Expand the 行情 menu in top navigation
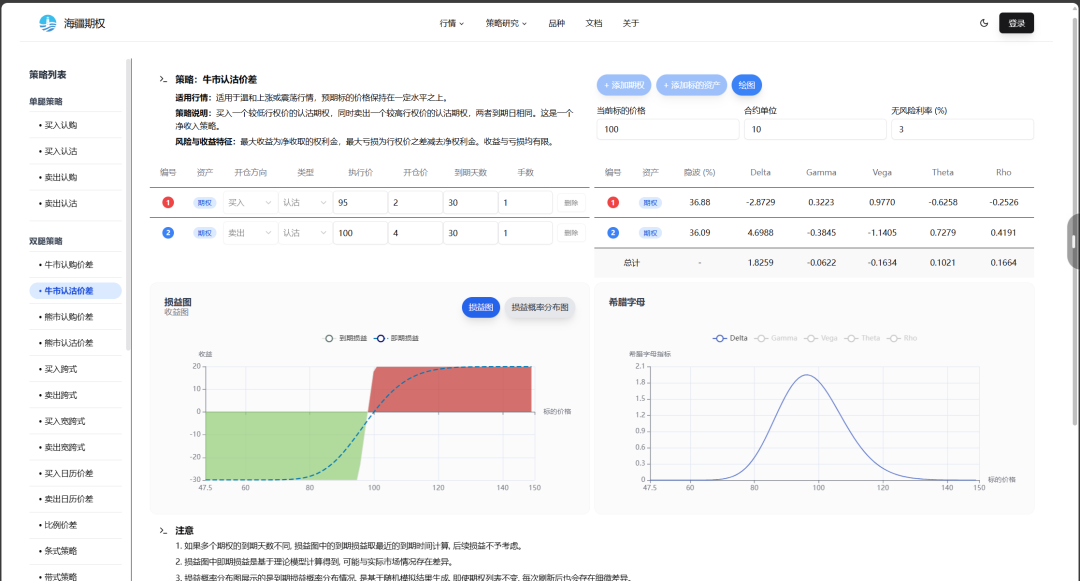The width and height of the screenshot is (1080, 581). point(451,23)
